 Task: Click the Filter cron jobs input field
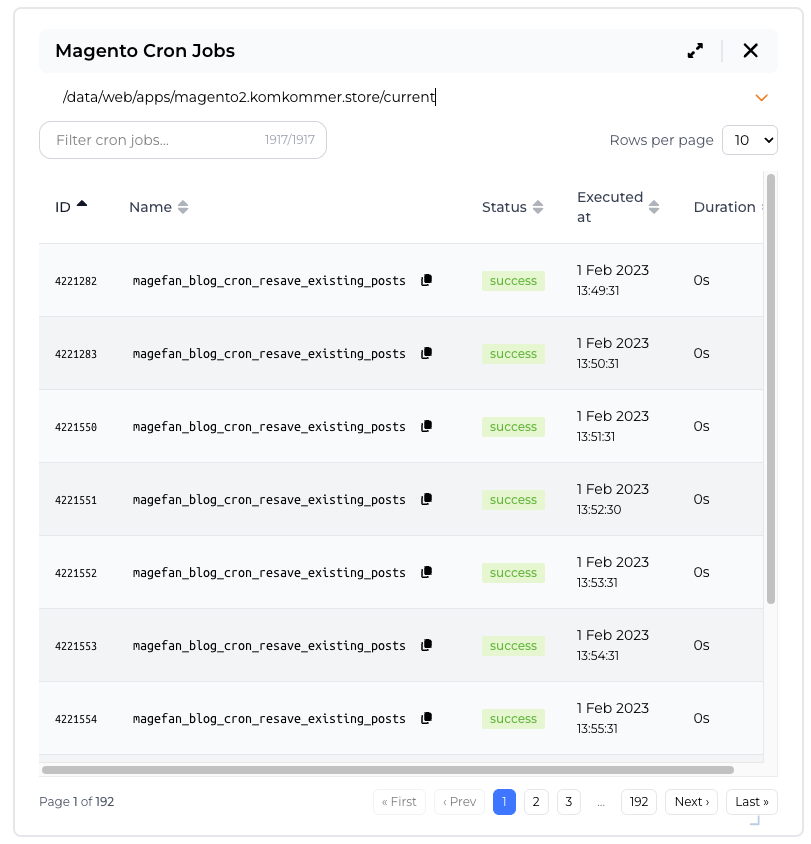155,140
